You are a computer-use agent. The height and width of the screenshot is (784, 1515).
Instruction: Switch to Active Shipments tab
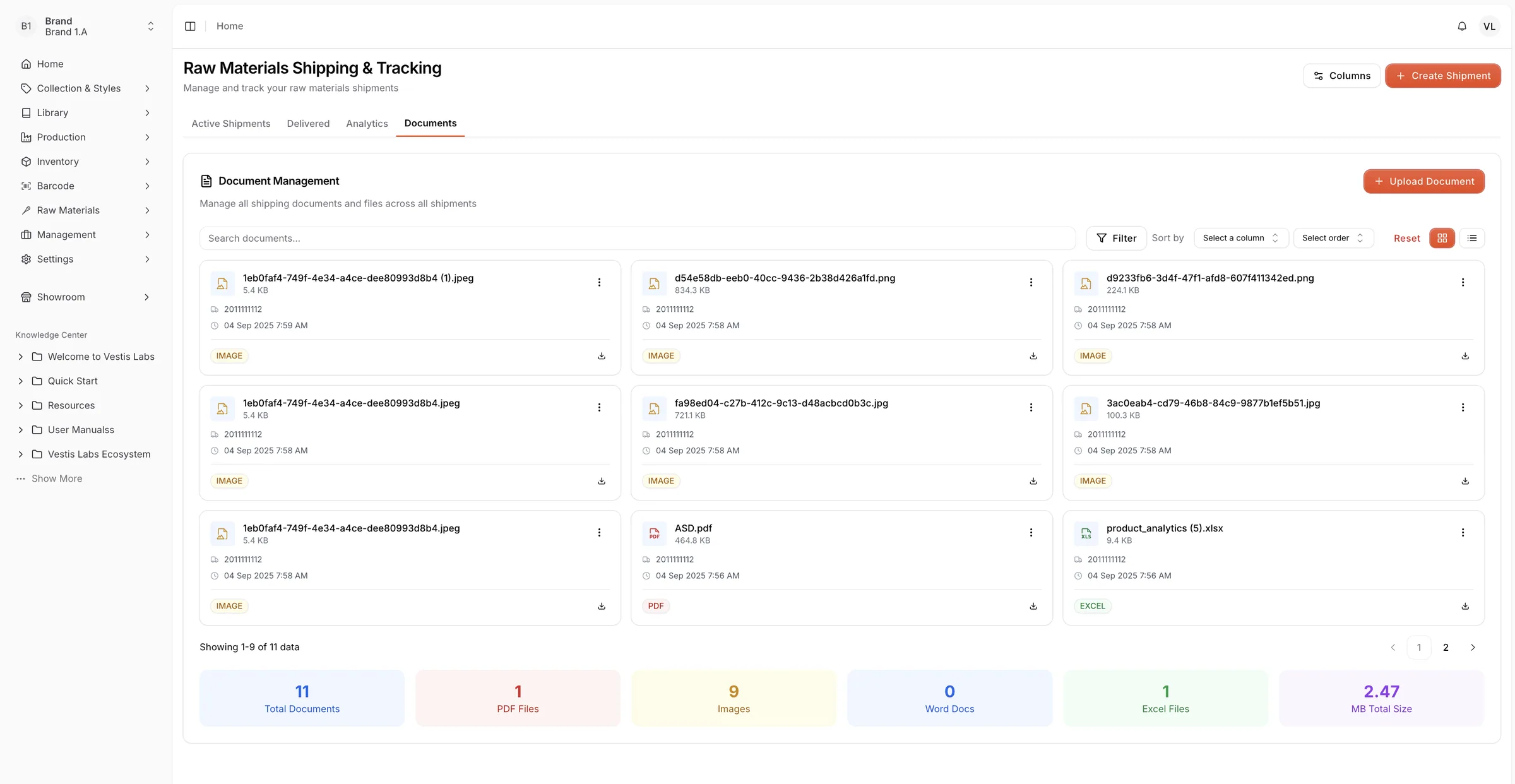click(x=231, y=123)
